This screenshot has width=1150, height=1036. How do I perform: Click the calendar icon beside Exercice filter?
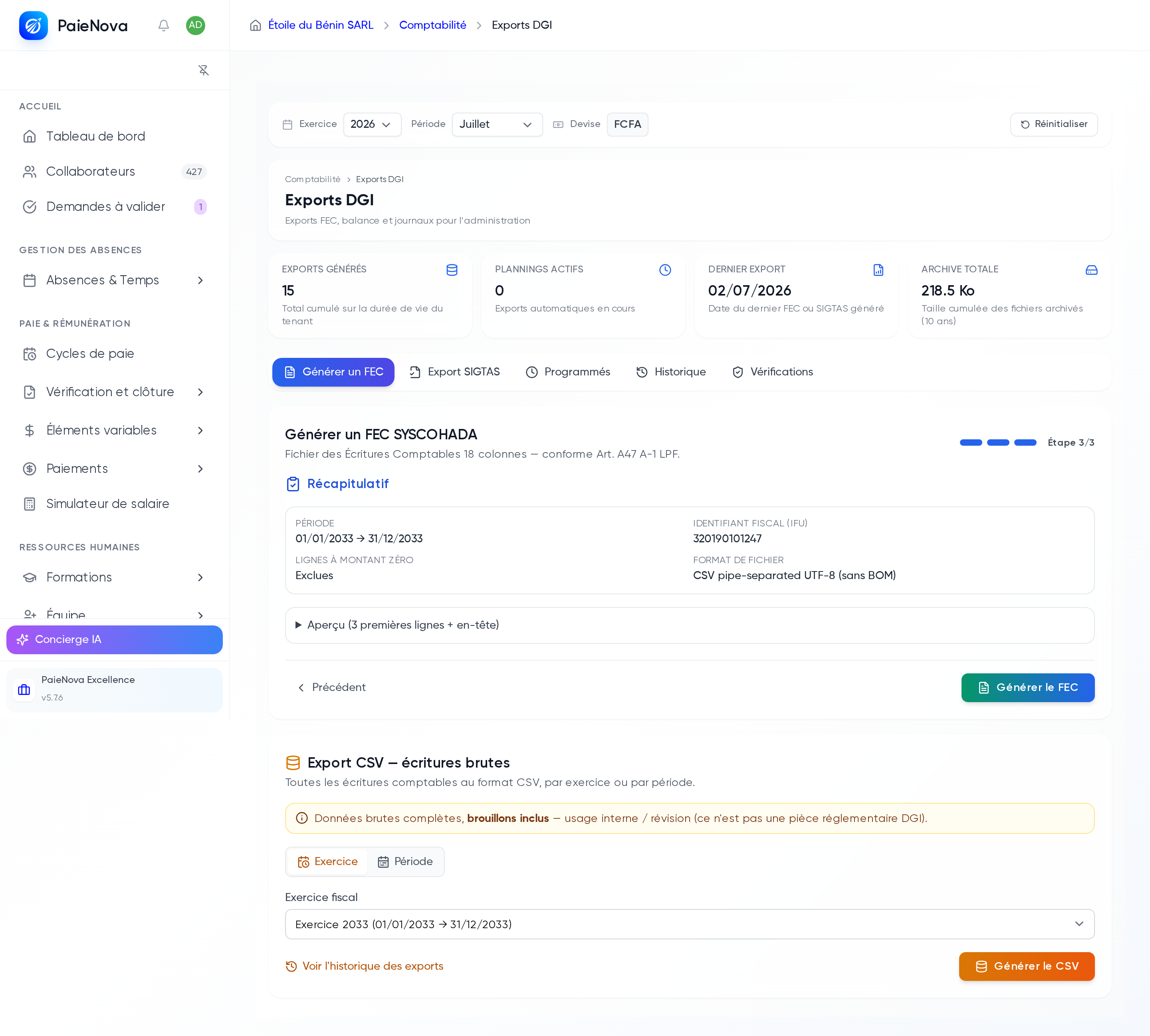[x=287, y=125]
